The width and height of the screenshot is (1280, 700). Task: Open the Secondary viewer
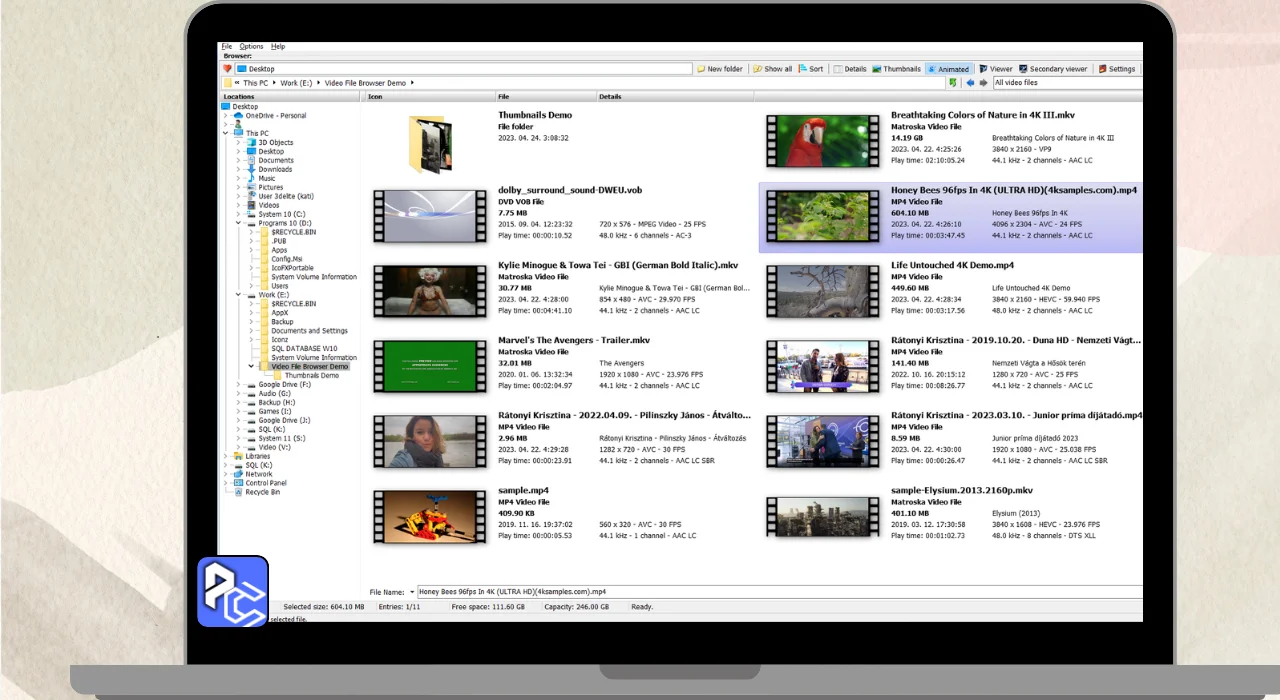(1052, 69)
